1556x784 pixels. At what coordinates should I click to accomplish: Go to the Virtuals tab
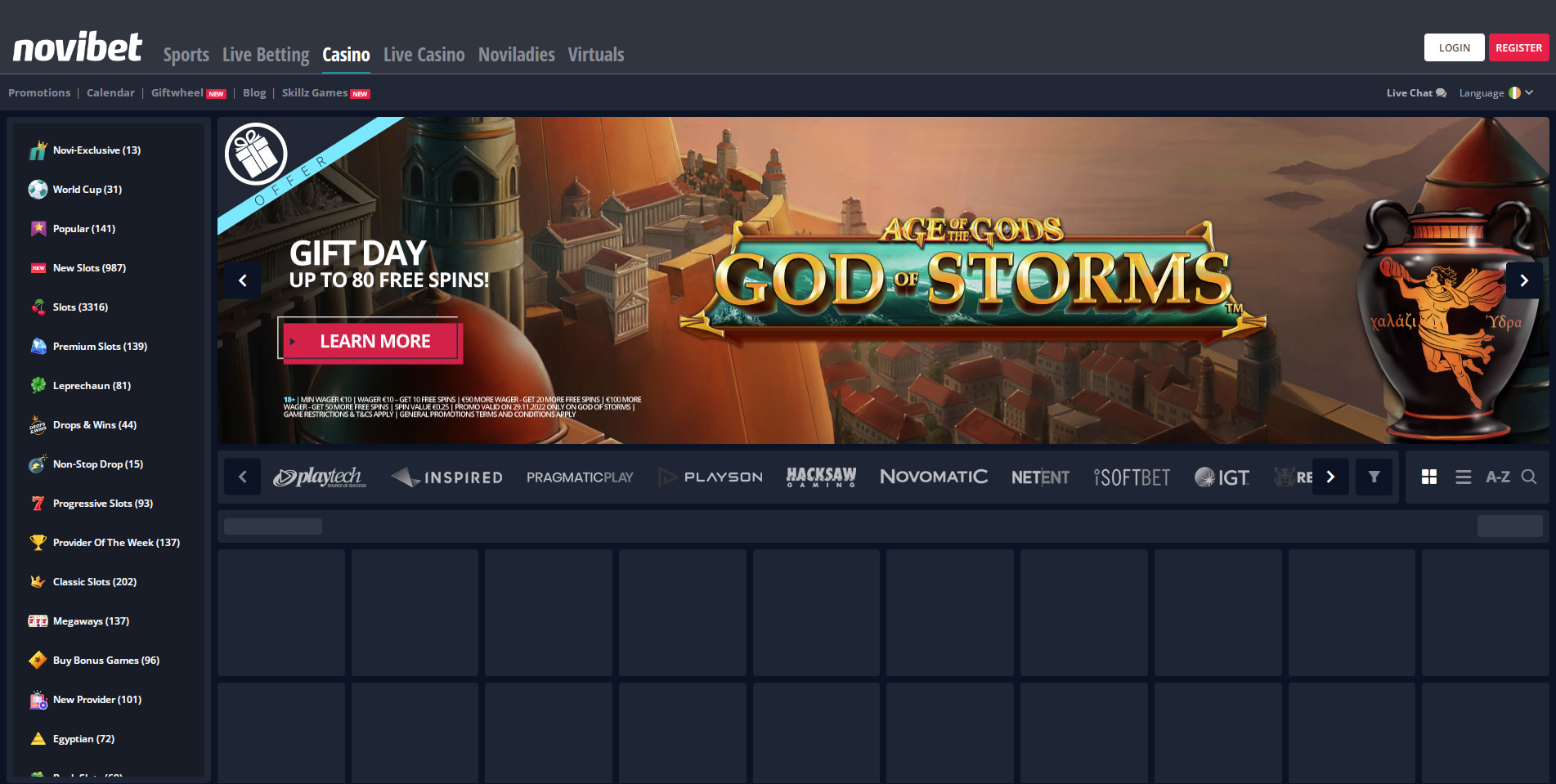click(x=596, y=55)
